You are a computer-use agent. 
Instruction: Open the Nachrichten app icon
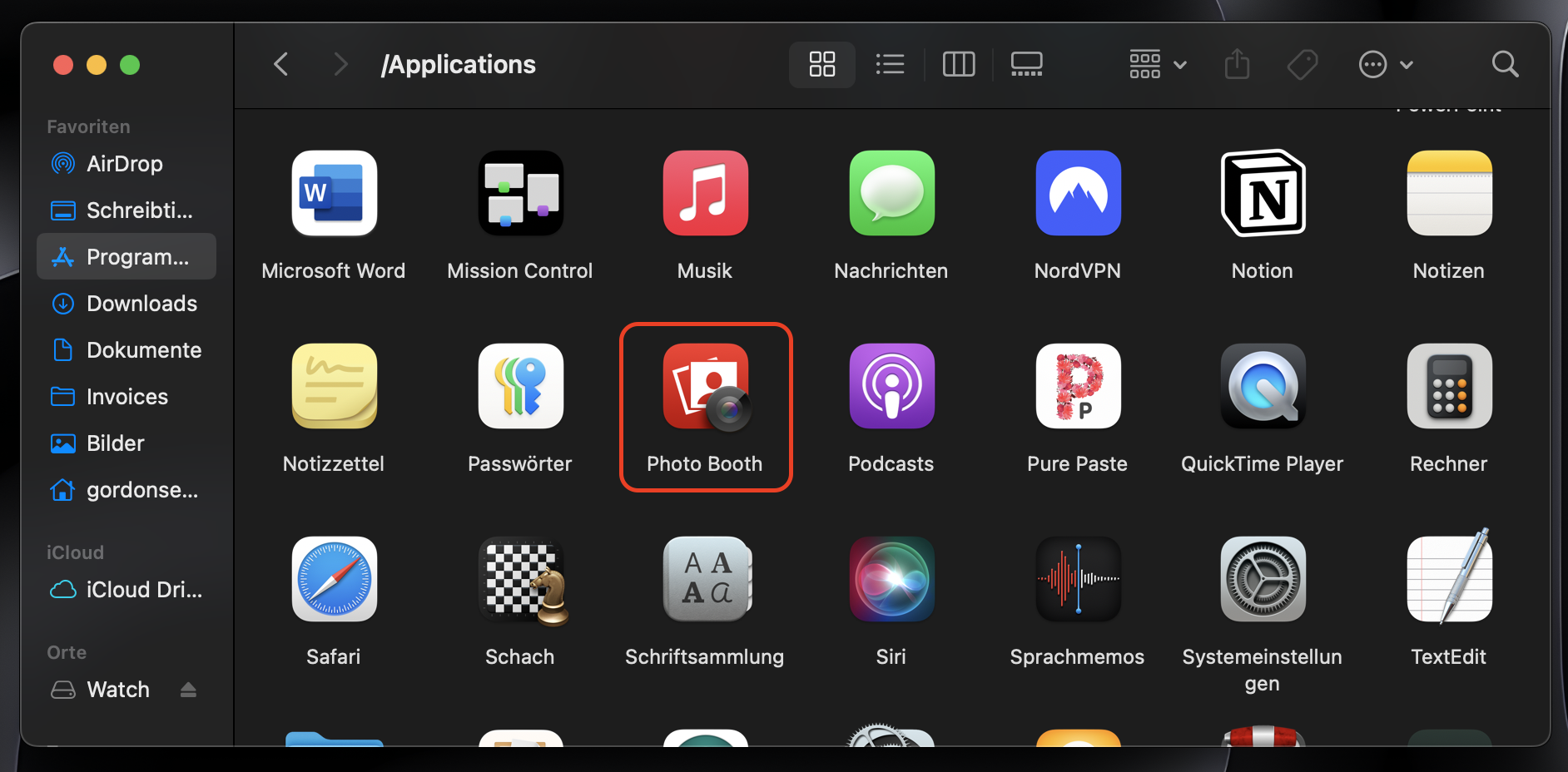[x=891, y=193]
